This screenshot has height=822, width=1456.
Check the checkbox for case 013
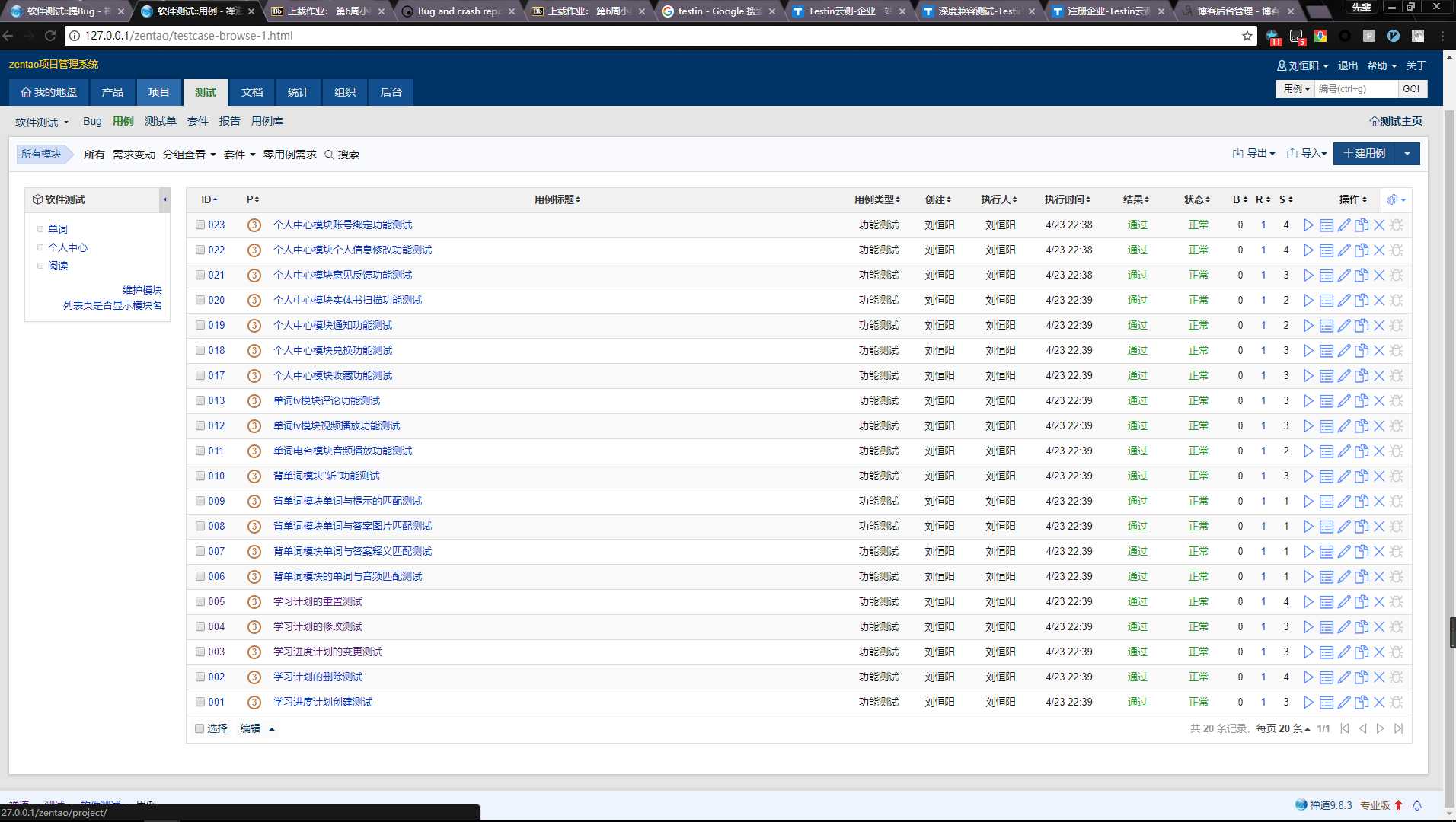click(200, 400)
